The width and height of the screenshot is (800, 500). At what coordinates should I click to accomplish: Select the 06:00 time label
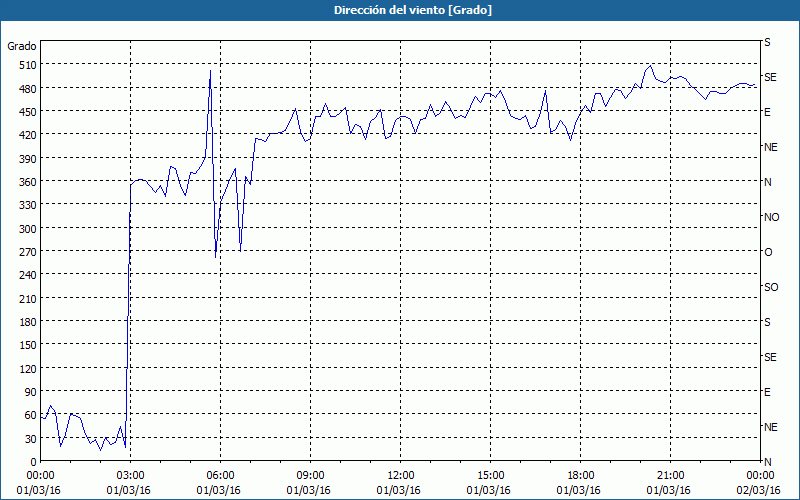[x=220, y=477]
